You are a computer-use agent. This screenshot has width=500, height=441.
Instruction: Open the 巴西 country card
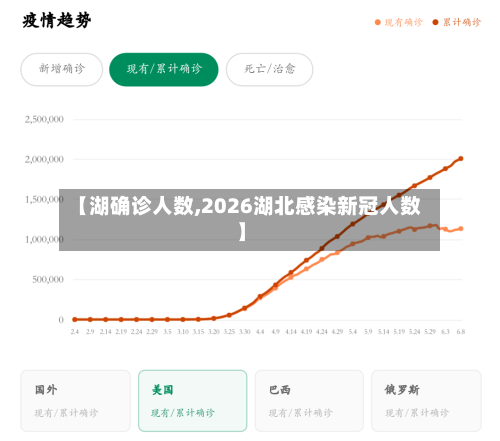pos(309,401)
